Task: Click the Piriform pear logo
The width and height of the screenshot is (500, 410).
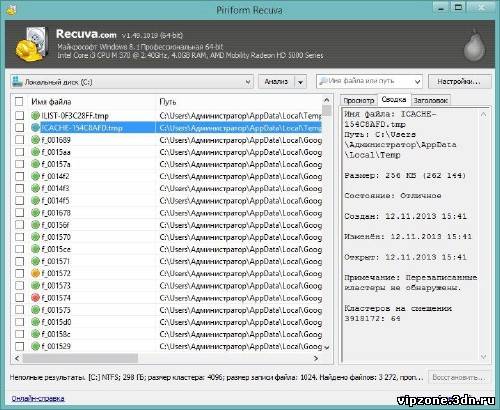Action: tap(474, 45)
